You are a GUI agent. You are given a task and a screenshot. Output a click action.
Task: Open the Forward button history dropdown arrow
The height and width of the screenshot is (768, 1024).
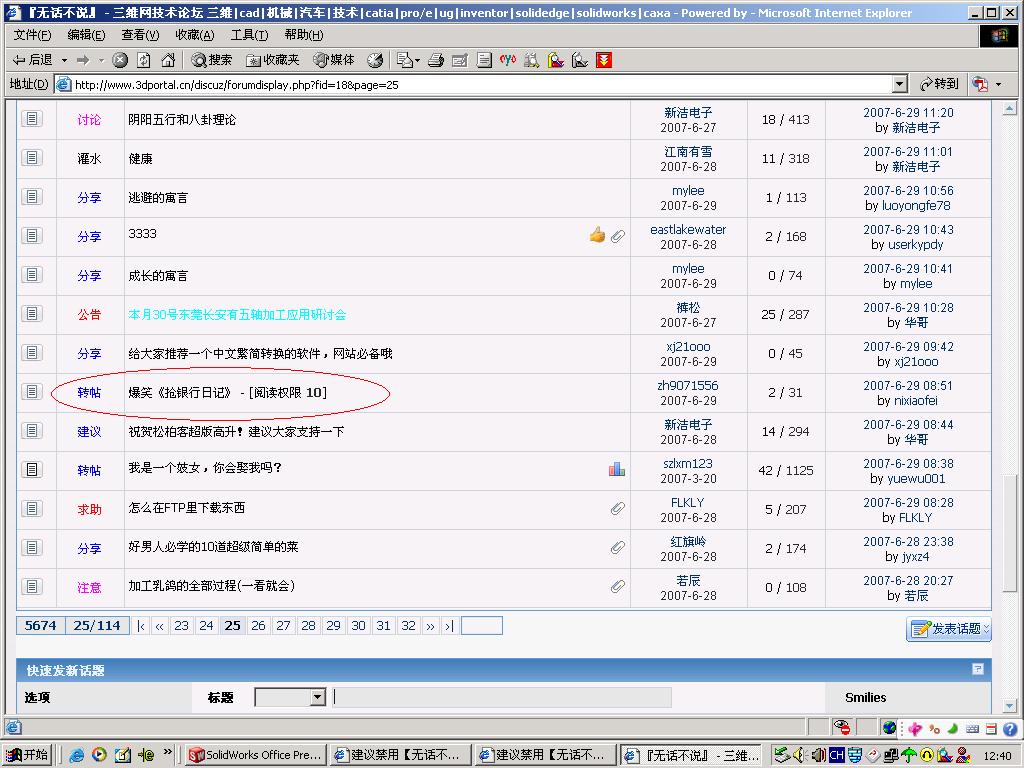tap(101, 60)
